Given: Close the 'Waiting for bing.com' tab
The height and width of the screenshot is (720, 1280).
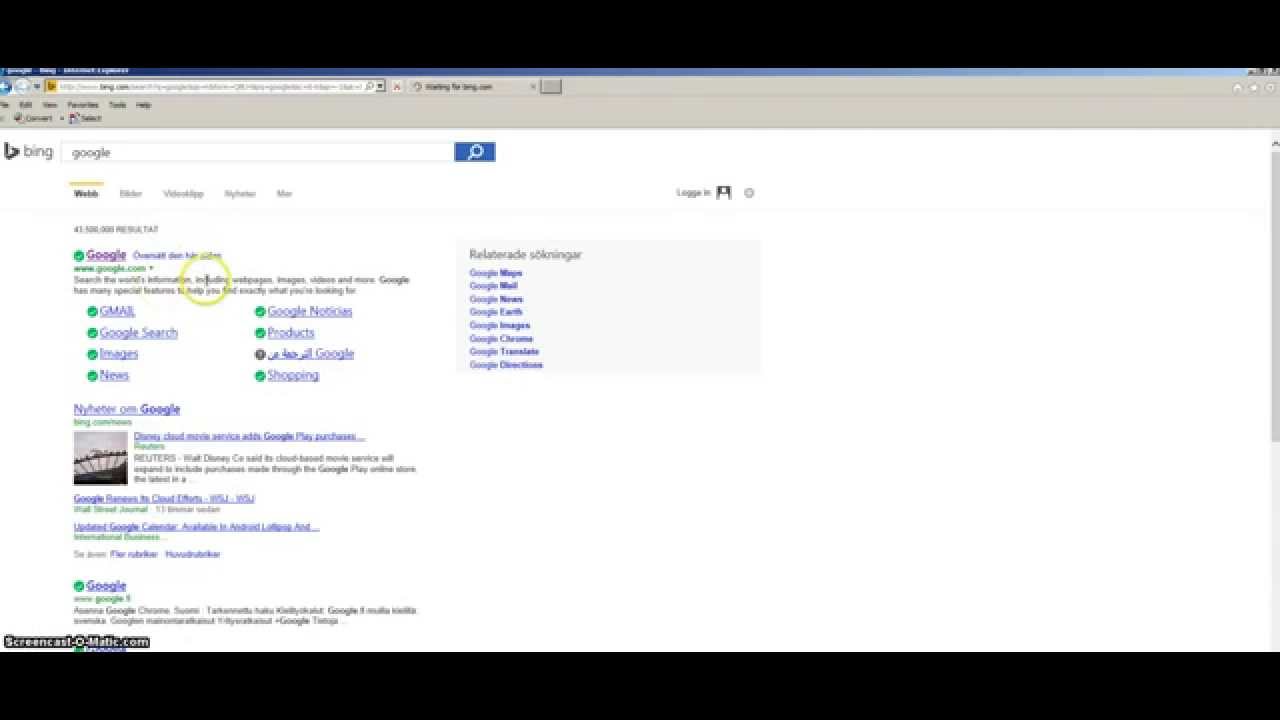Looking at the screenshot, I should click(x=533, y=87).
